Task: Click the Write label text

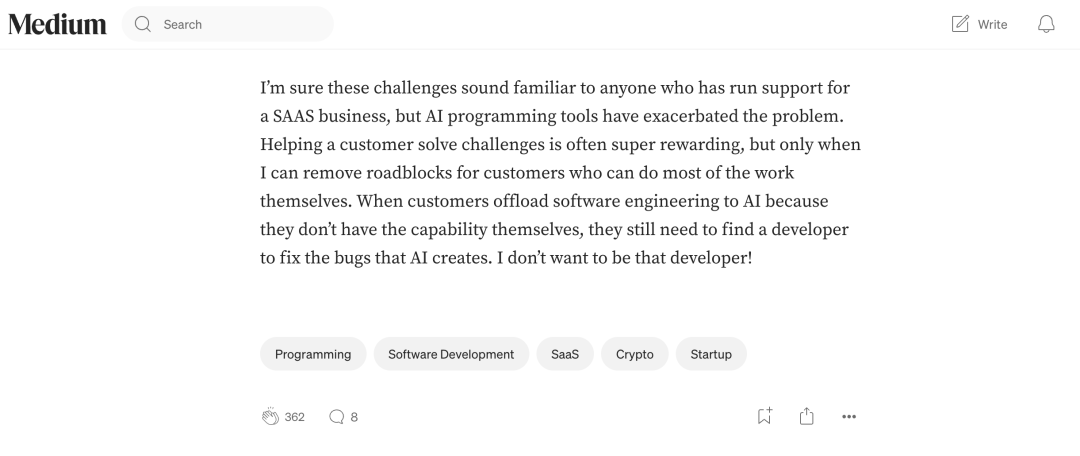Action: point(993,25)
